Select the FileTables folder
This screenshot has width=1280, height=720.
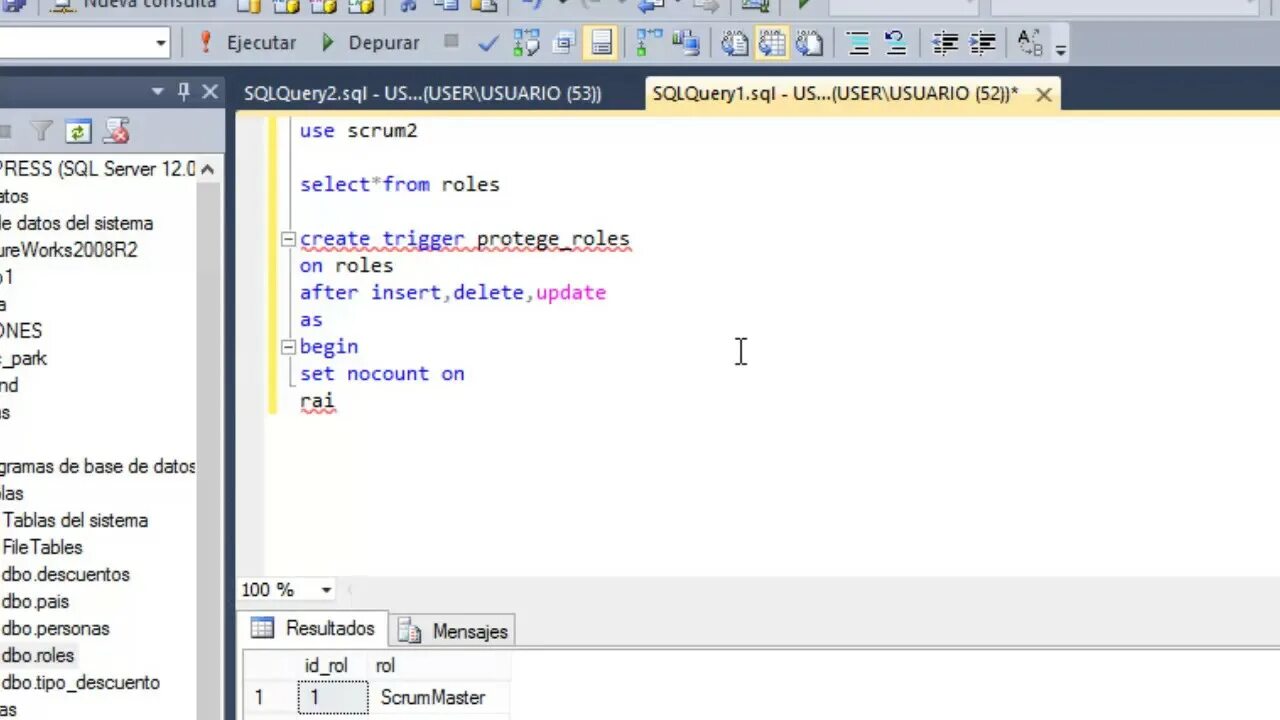42,547
